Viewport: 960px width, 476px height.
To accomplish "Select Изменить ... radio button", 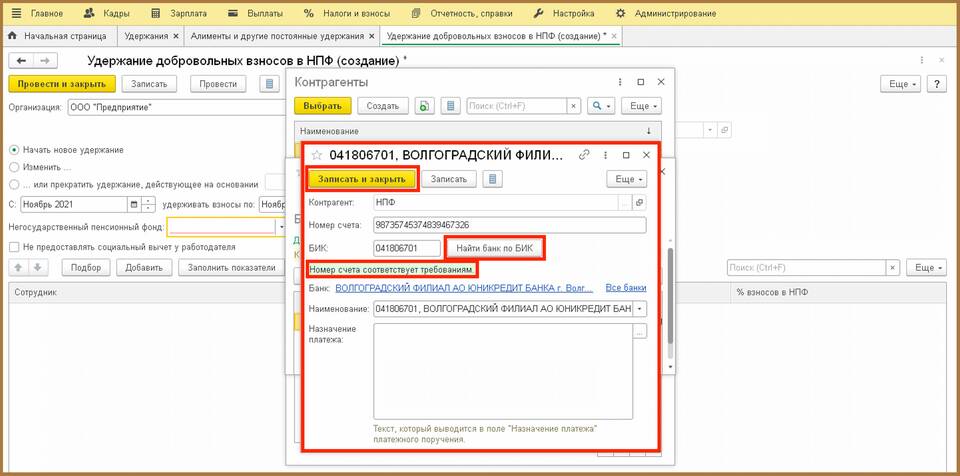I will (13, 167).
